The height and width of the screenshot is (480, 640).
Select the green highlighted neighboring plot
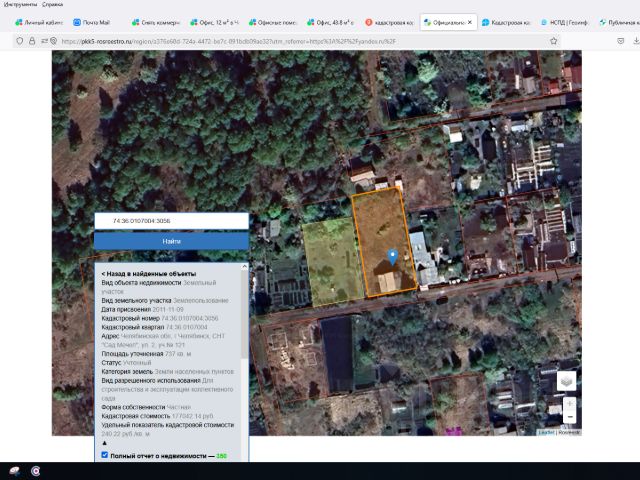(333, 261)
